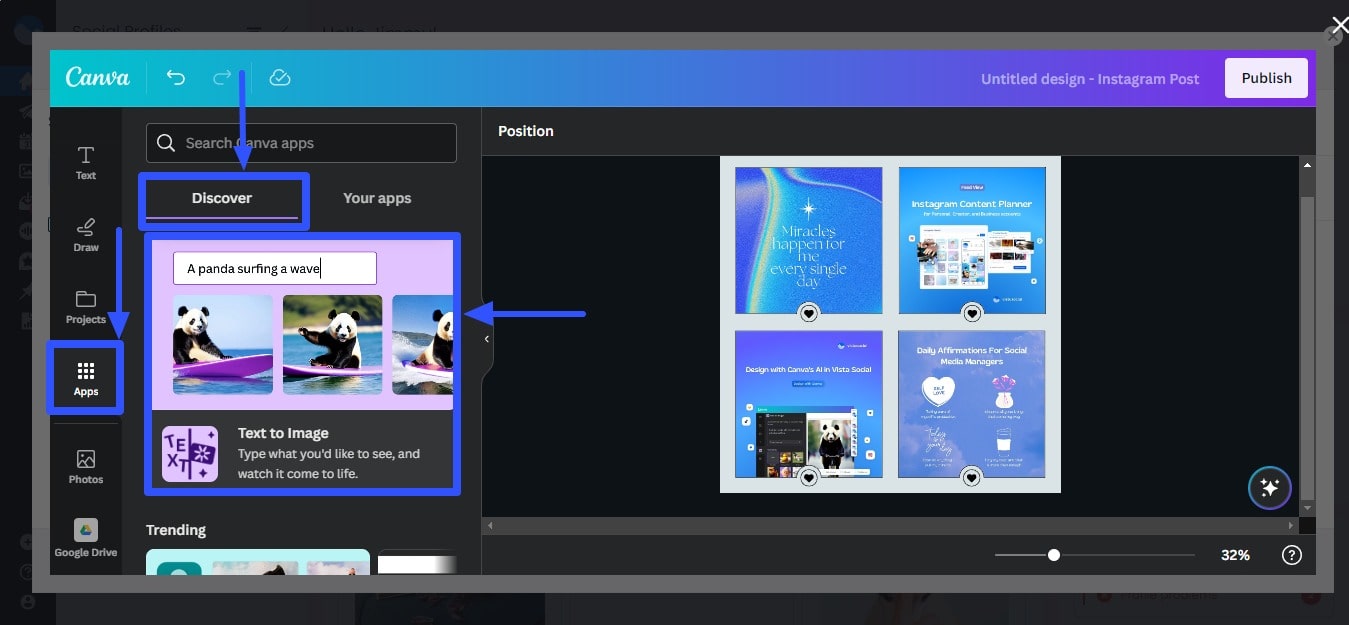The image size is (1349, 625).
Task: Open the Apps panel
Action: [x=85, y=377]
